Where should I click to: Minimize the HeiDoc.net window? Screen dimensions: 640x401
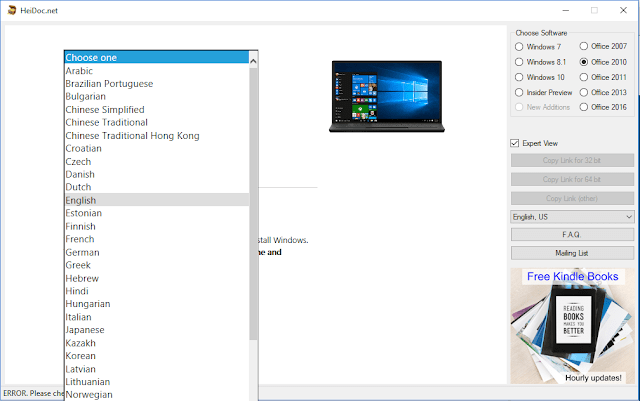566,10
